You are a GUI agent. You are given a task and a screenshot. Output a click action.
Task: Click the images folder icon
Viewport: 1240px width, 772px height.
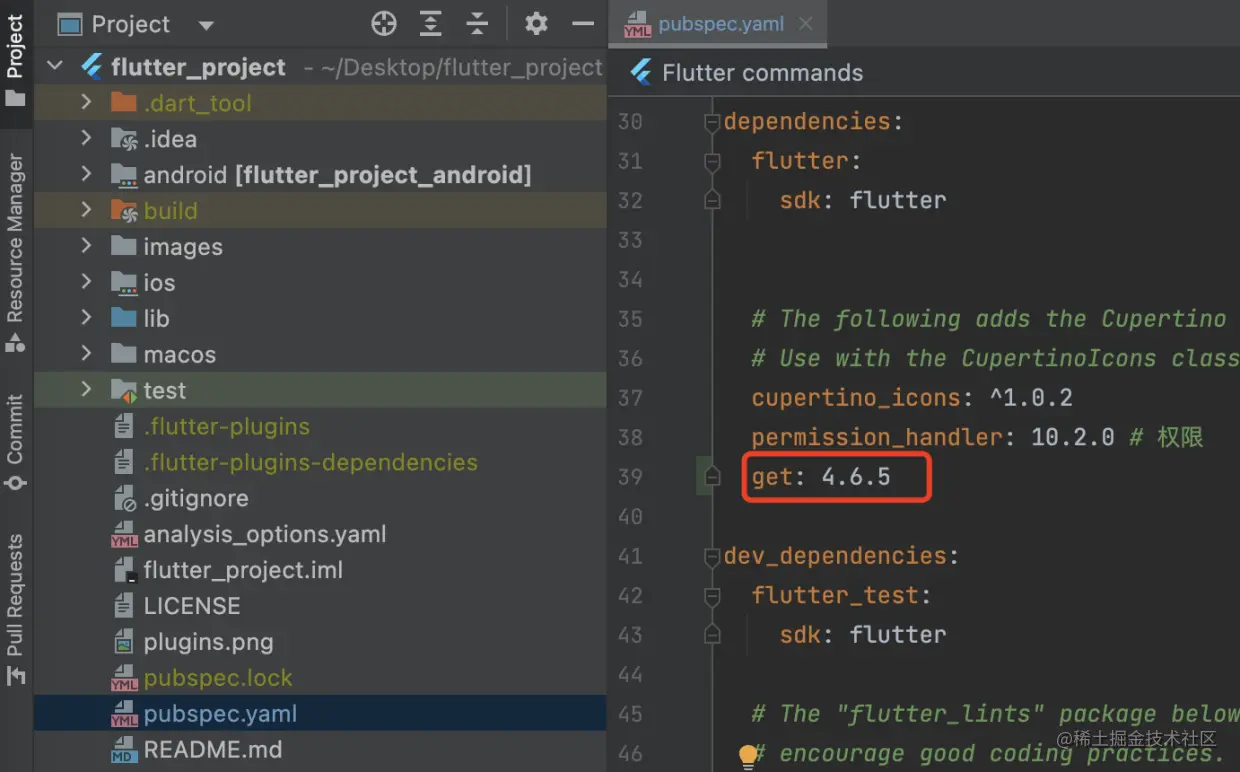tap(124, 246)
